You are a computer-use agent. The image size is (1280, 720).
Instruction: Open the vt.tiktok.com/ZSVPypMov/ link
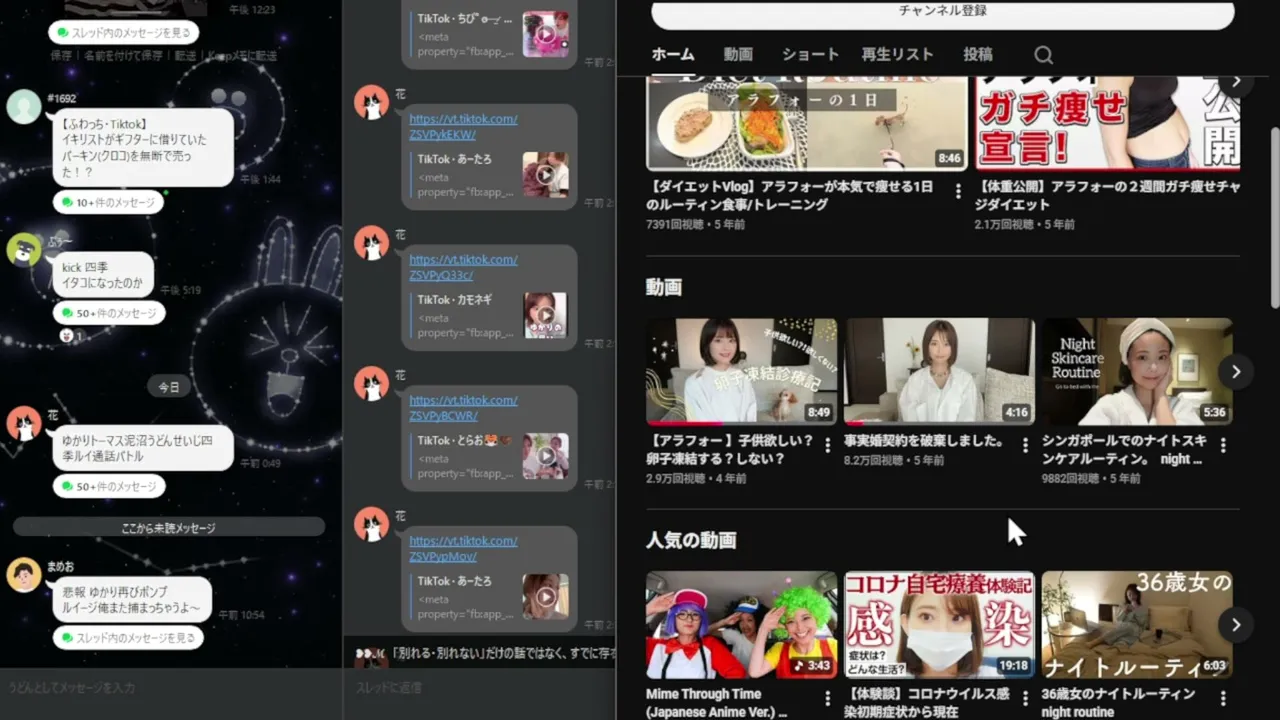[463, 548]
